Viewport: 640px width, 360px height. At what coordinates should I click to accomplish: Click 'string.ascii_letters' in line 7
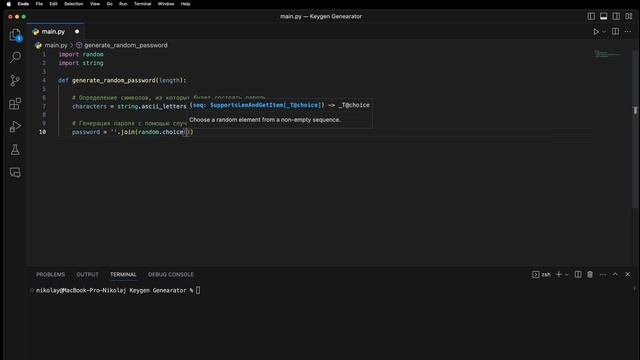152,106
